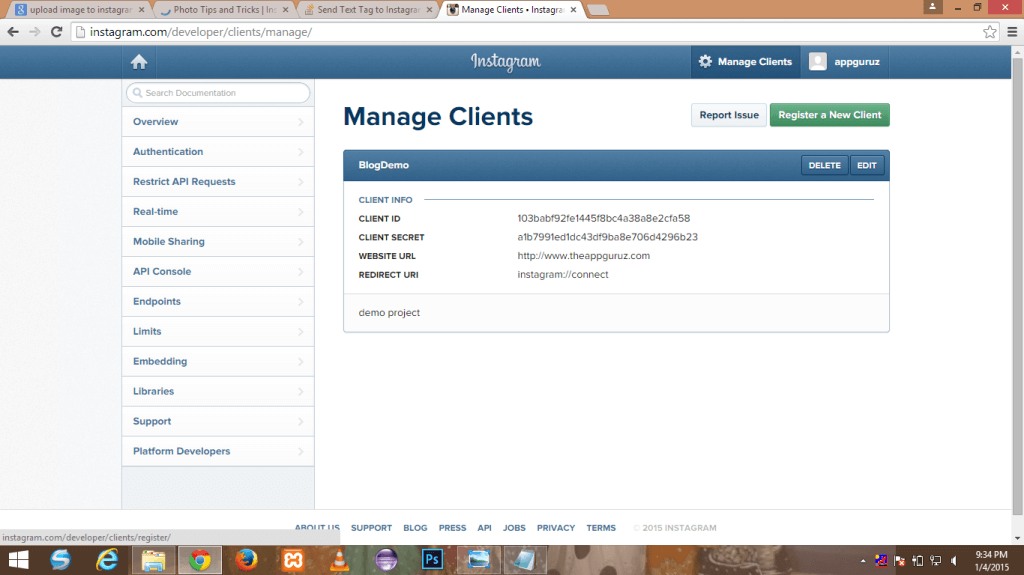Image resolution: width=1024 pixels, height=575 pixels.
Task: Expand Restrict API Requests chevron
Action: point(300,182)
